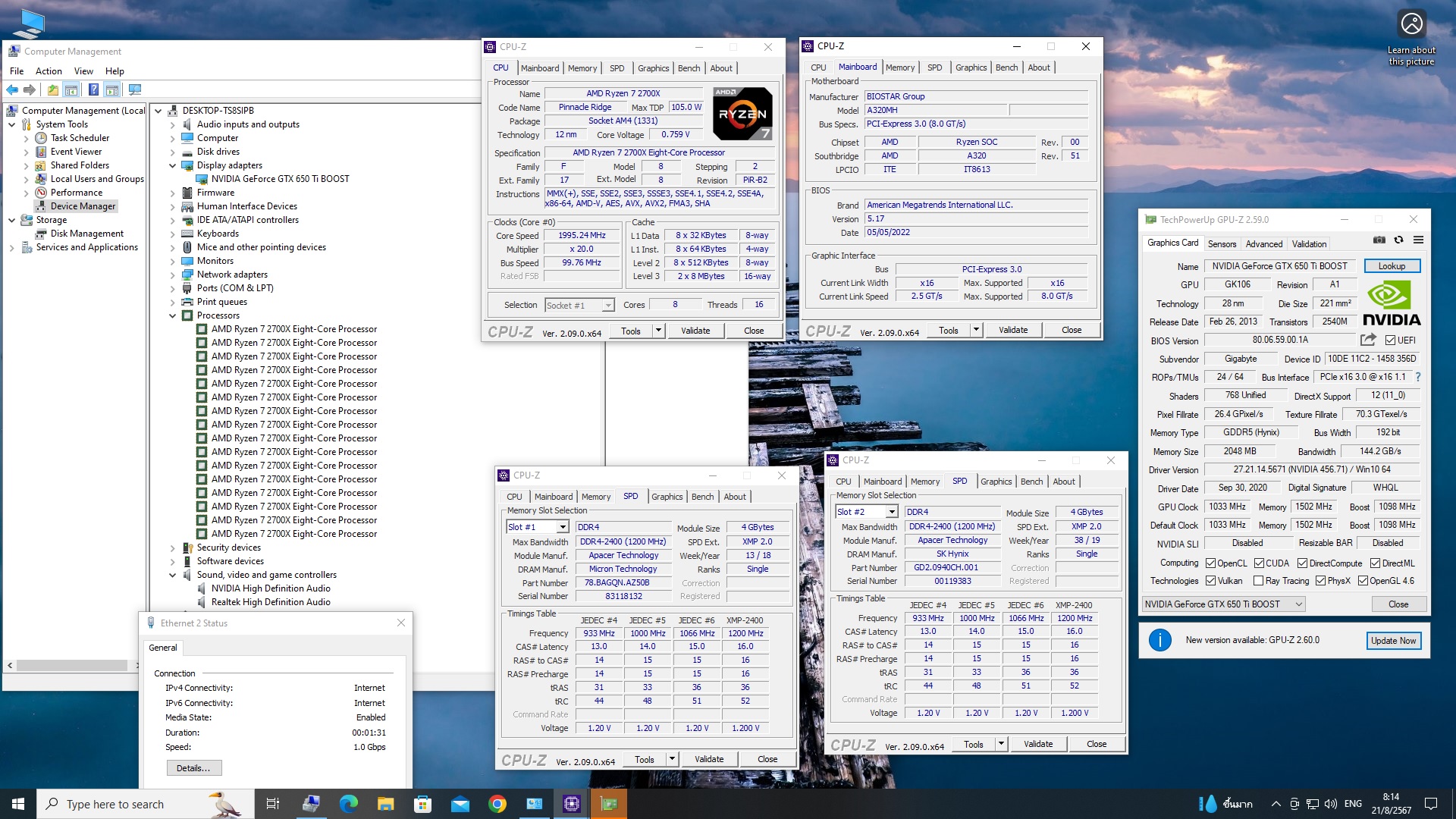The image size is (1456, 819).
Task: Click Update Now in GPU-Z
Action: click(x=1393, y=641)
